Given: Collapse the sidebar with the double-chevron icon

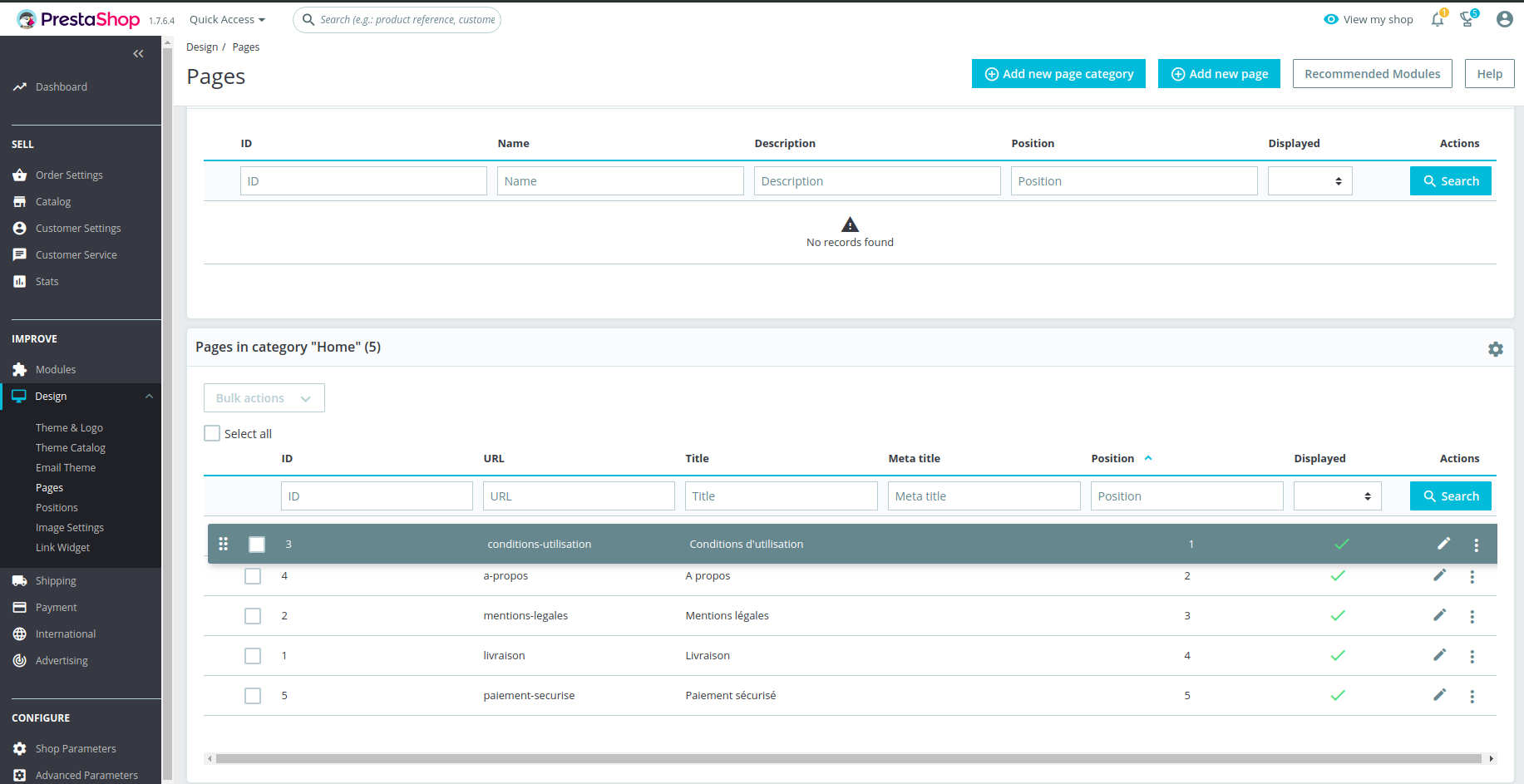Looking at the screenshot, I should [x=138, y=53].
